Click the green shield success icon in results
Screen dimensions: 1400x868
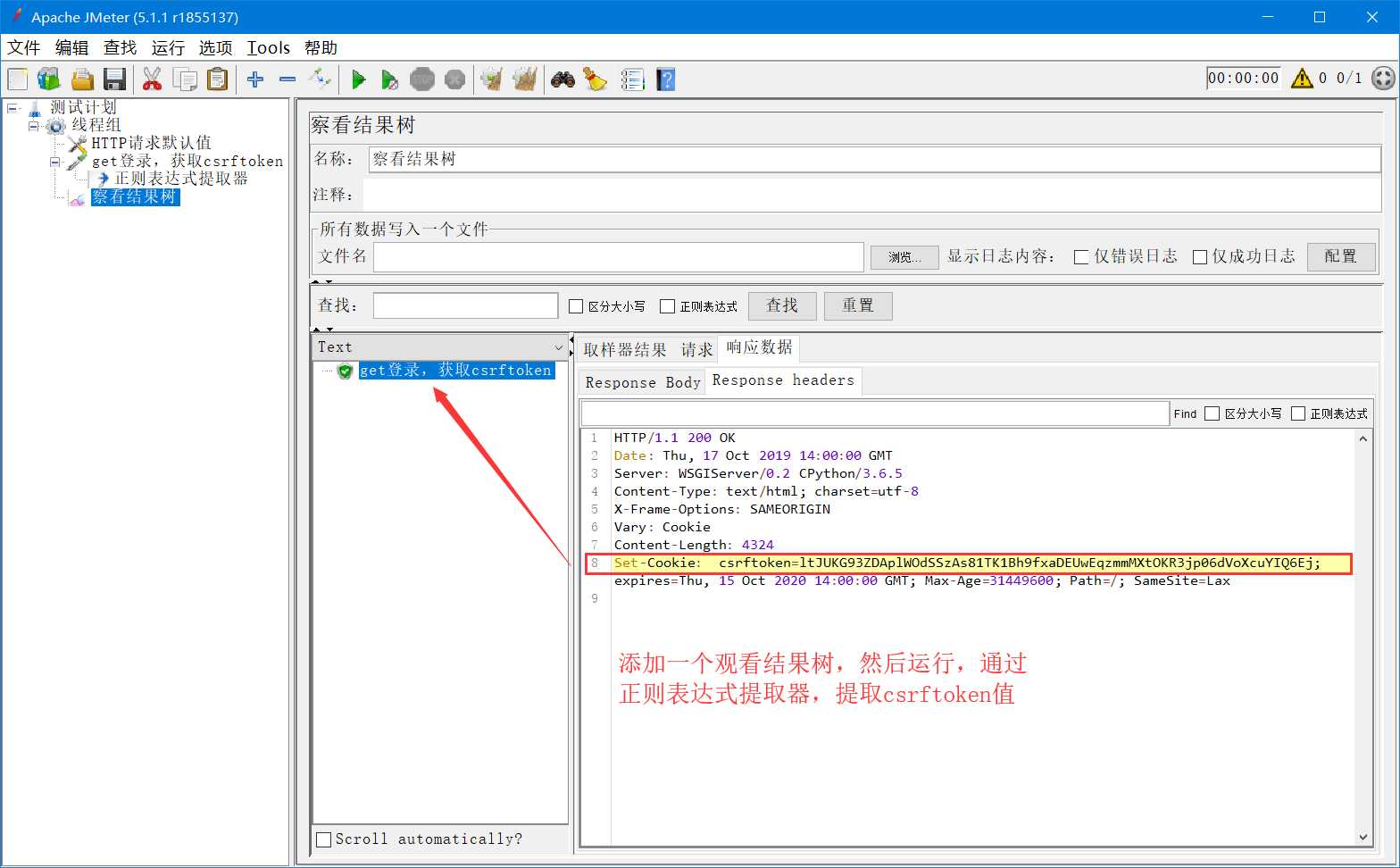point(346,371)
